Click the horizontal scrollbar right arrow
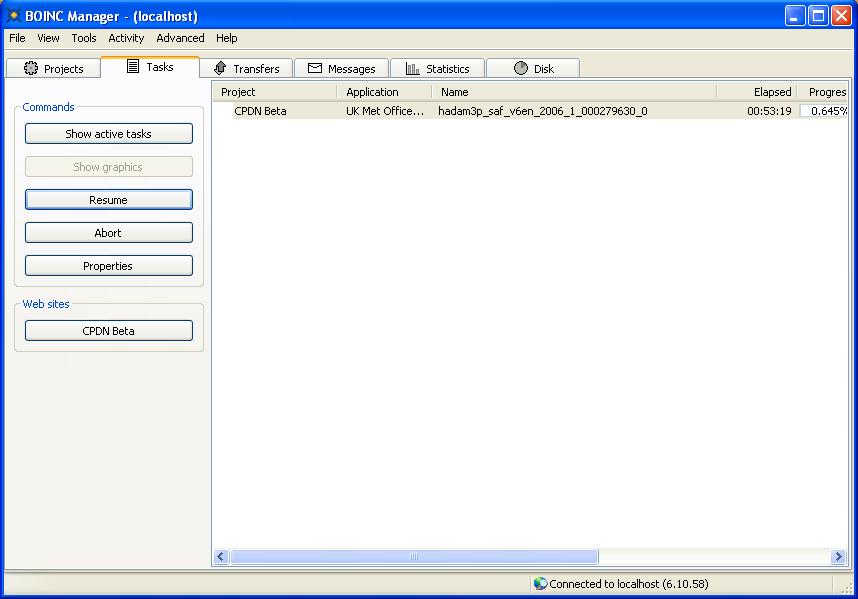The width and height of the screenshot is (858, 599). point(838,556)
